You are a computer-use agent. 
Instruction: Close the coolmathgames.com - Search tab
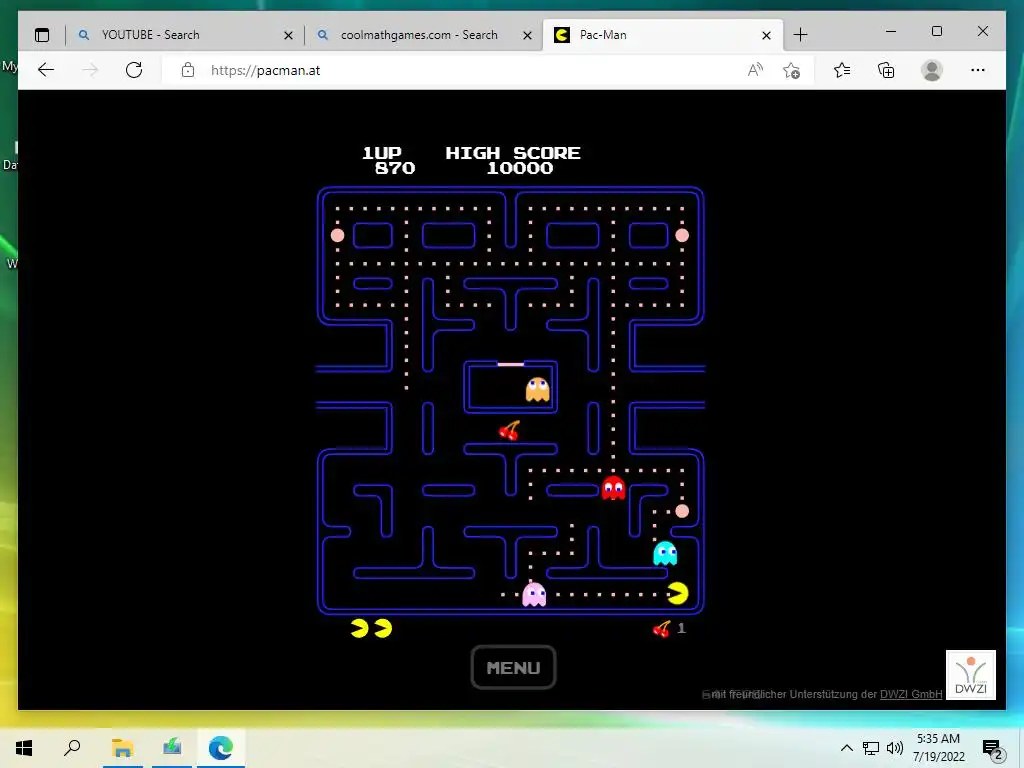pyautogui.click(x=527, y=35)
